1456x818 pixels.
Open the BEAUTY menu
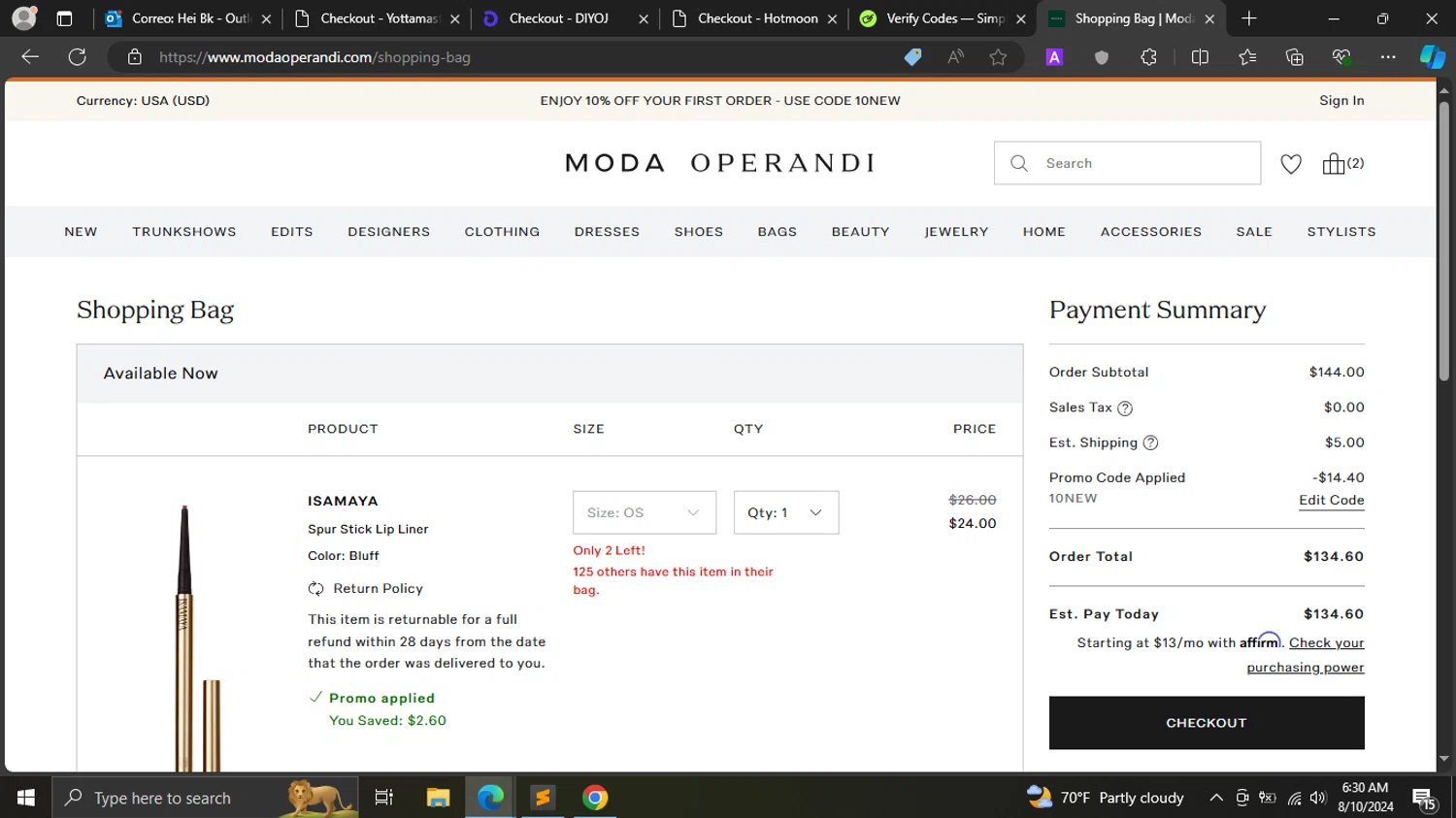pos(860,232)
